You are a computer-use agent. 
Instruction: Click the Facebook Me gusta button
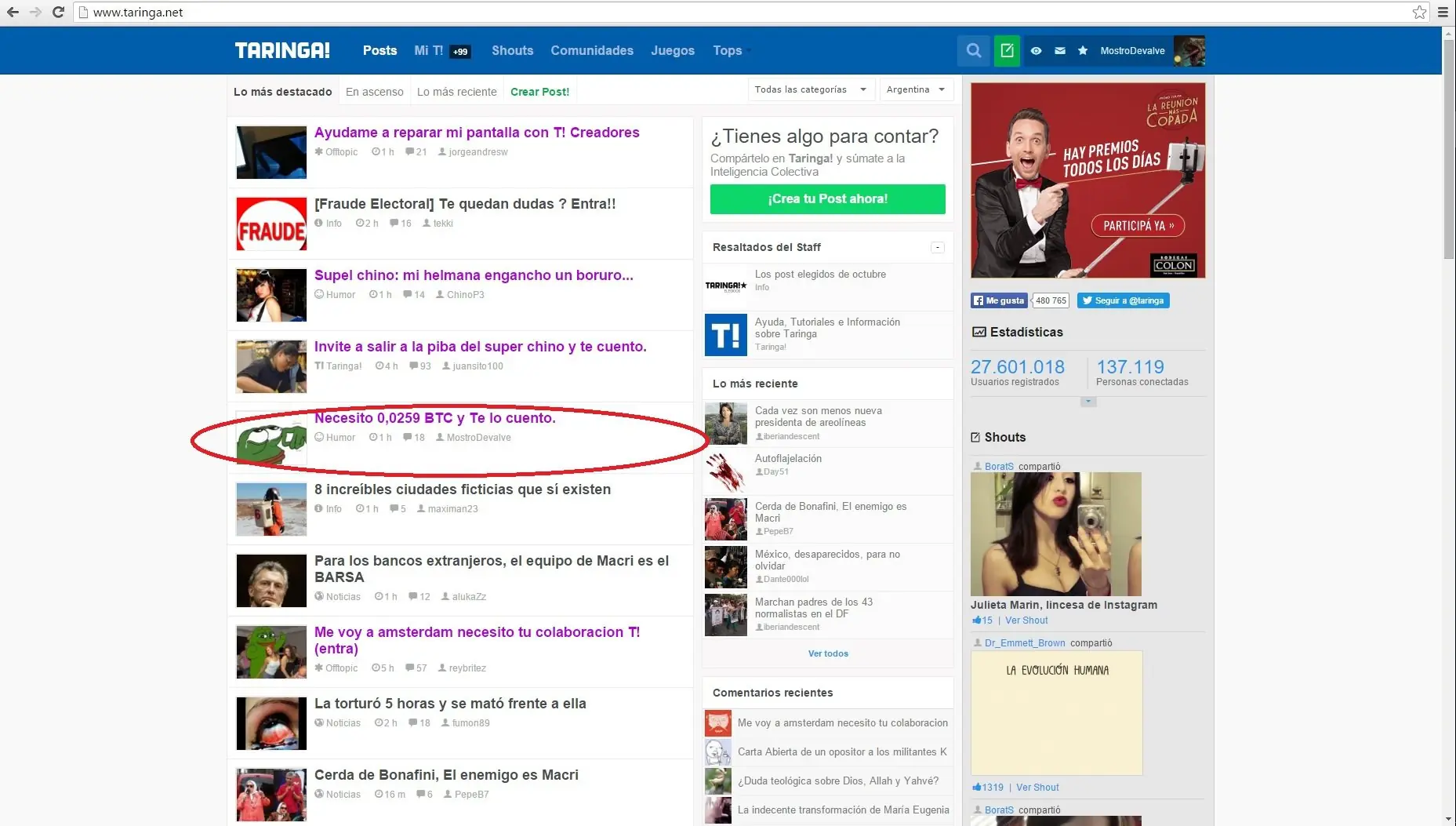tap(999, 300)
